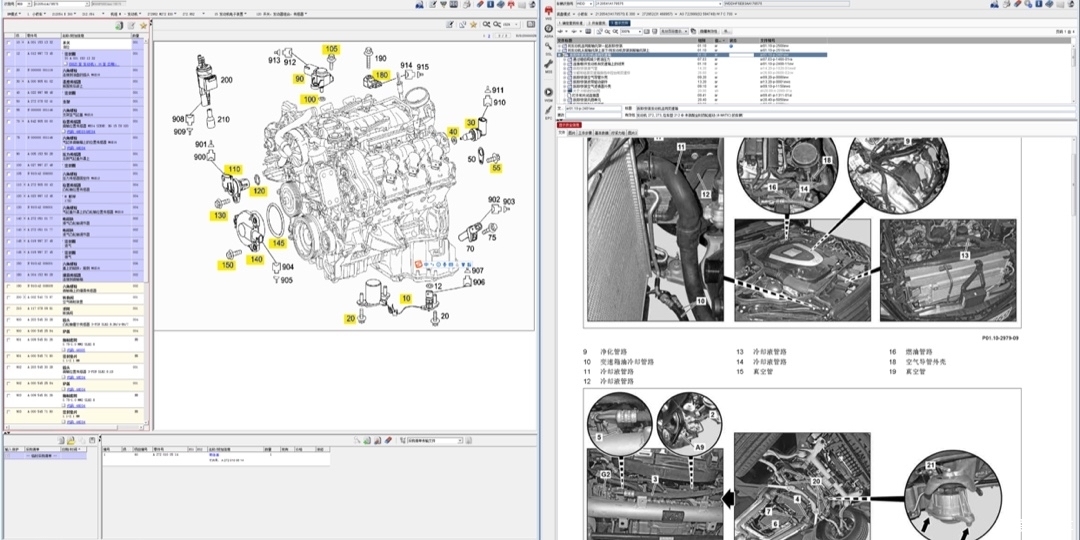Click the eraser icon in the EPC top toolbar
Viewport: 1080px width, 540px height.
pyautogui.click(x=480, y=5)
